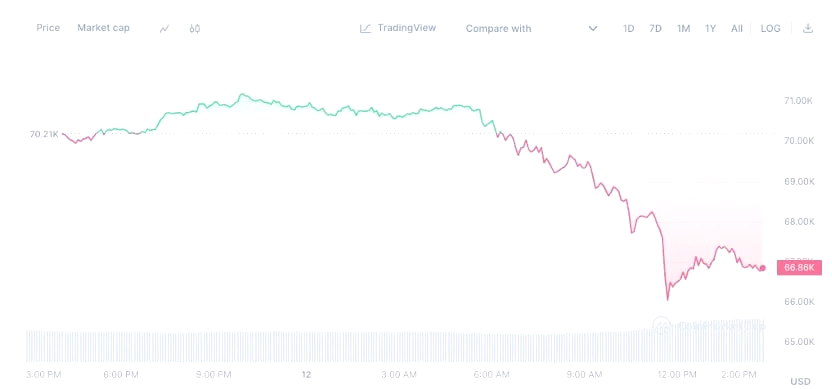Download chart data with download icon

pyautogui.click(x=808, y=28)
